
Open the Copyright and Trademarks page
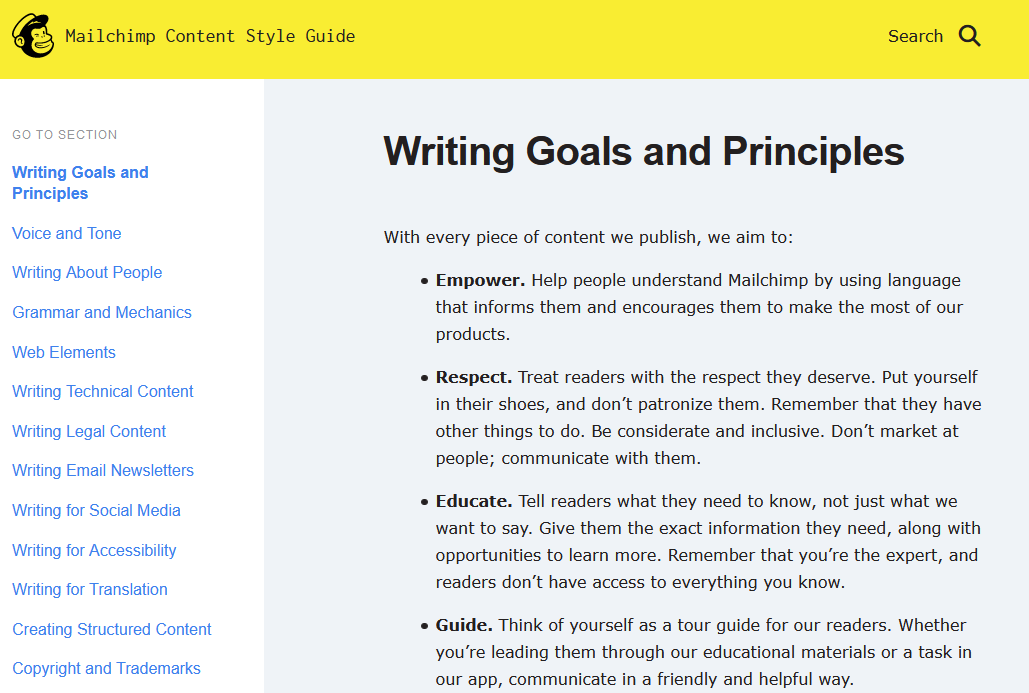pyautogui.click(x=106, y=668)
